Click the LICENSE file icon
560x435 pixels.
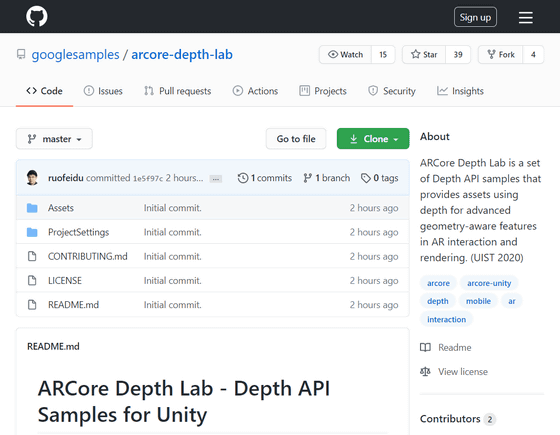click(32, 281)
